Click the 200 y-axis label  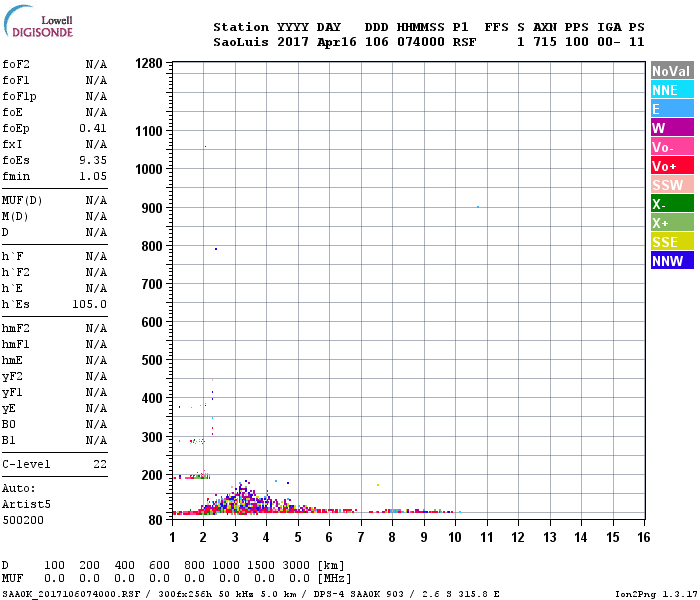coord(152,475)
